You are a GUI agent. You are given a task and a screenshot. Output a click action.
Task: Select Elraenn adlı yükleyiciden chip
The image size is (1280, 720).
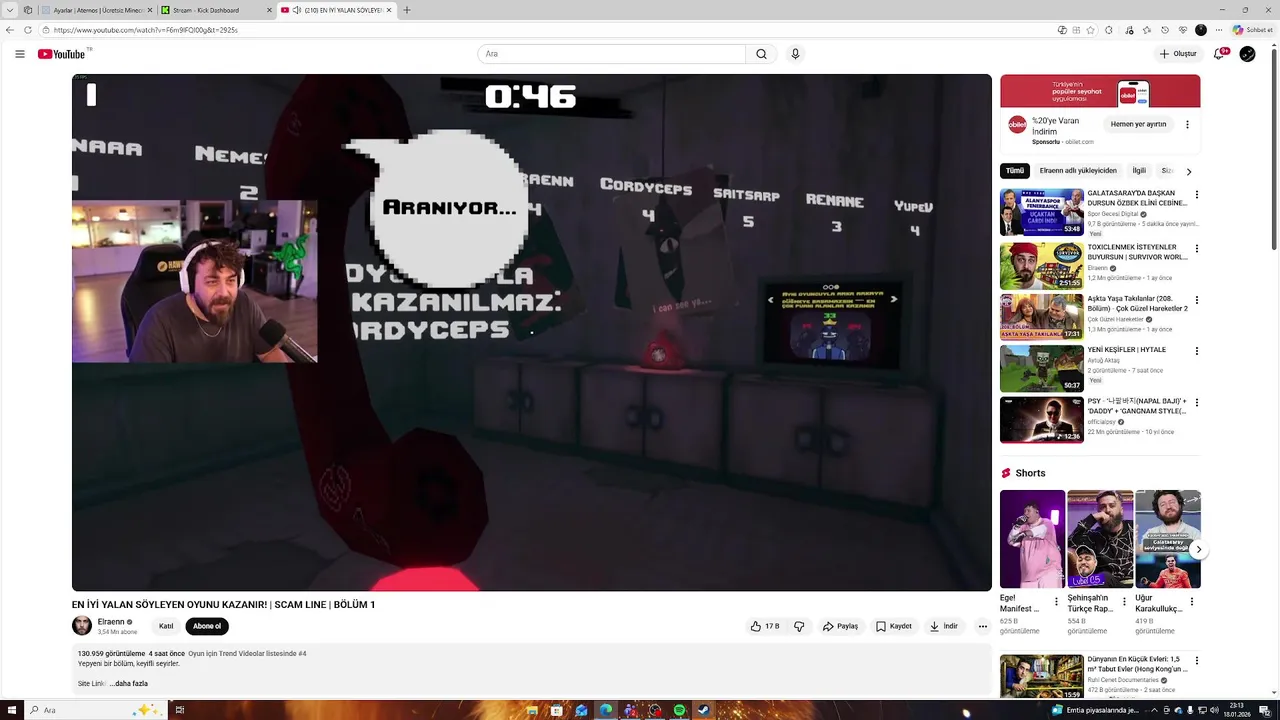click(x=1078, y=171)
